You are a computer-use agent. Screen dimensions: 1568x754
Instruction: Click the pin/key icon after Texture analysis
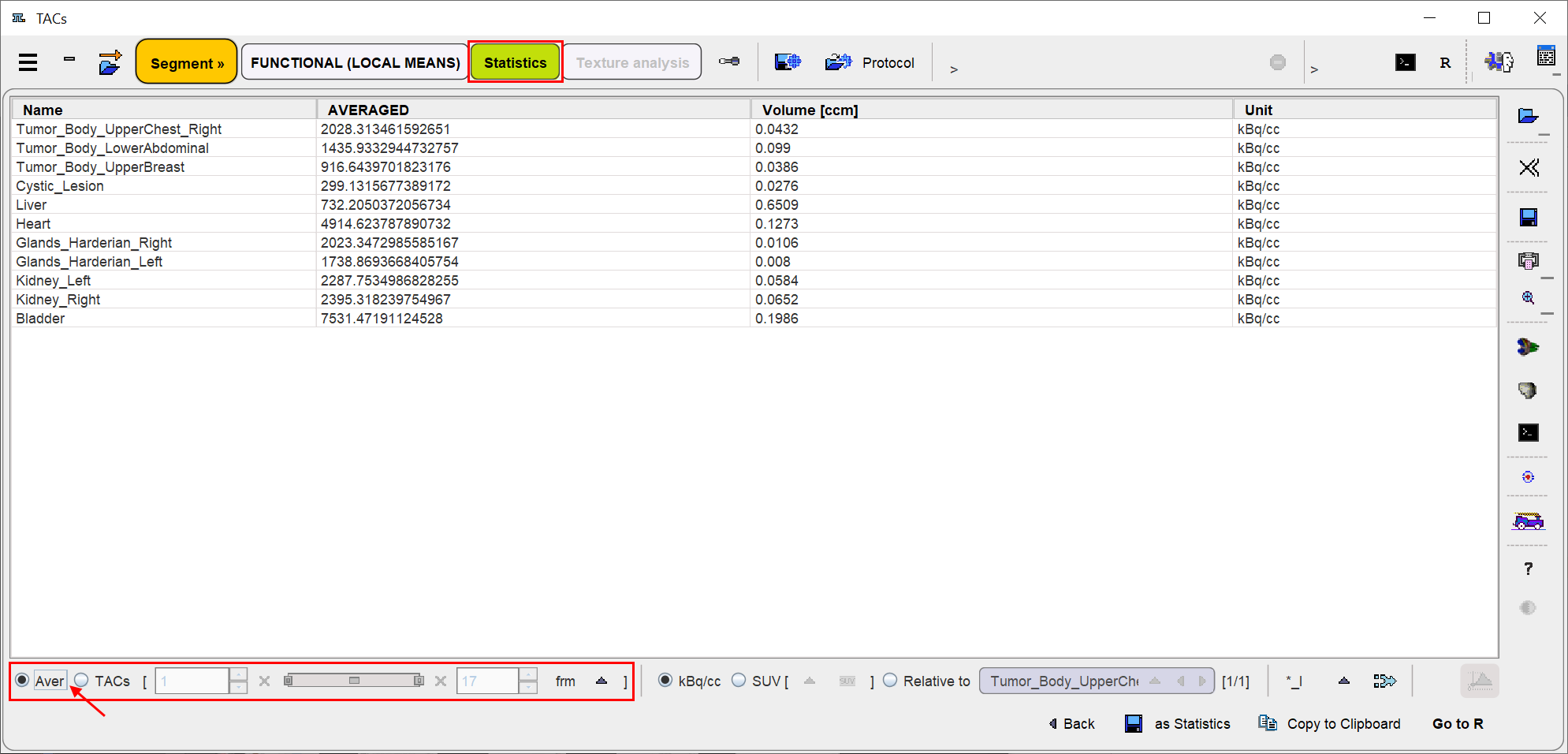pos(729,62)
